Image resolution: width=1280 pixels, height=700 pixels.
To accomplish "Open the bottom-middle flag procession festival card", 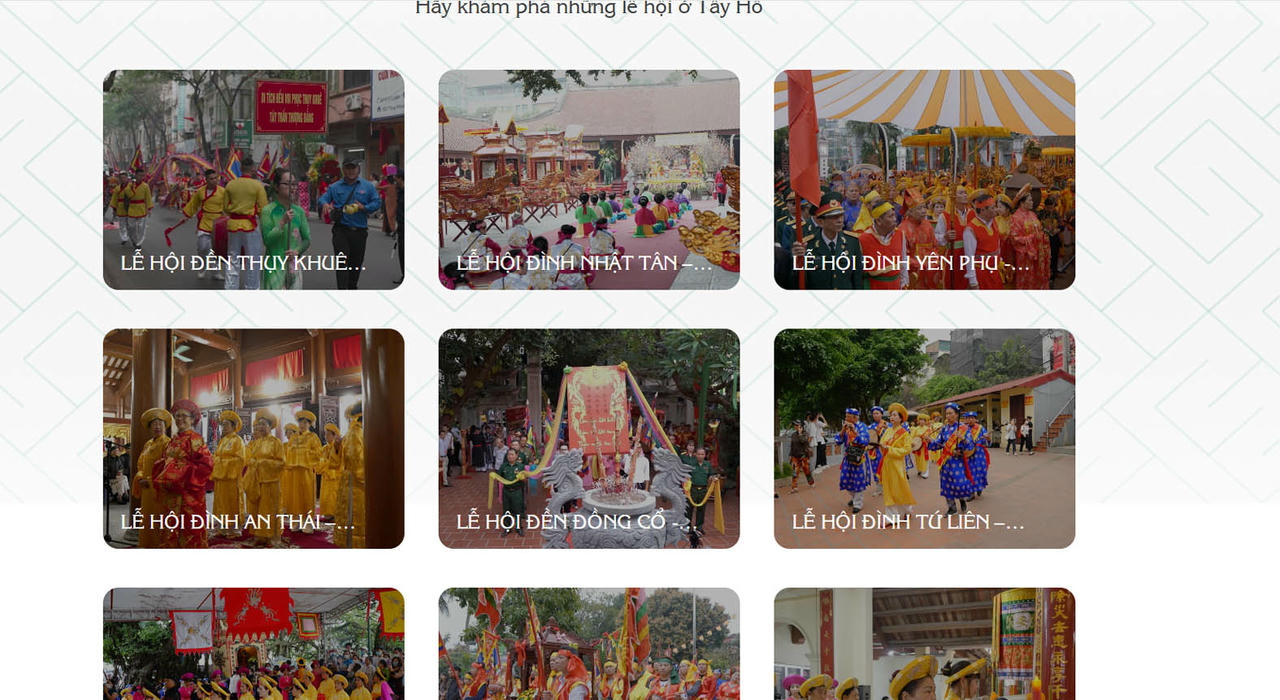I will [x=589, y=643].
